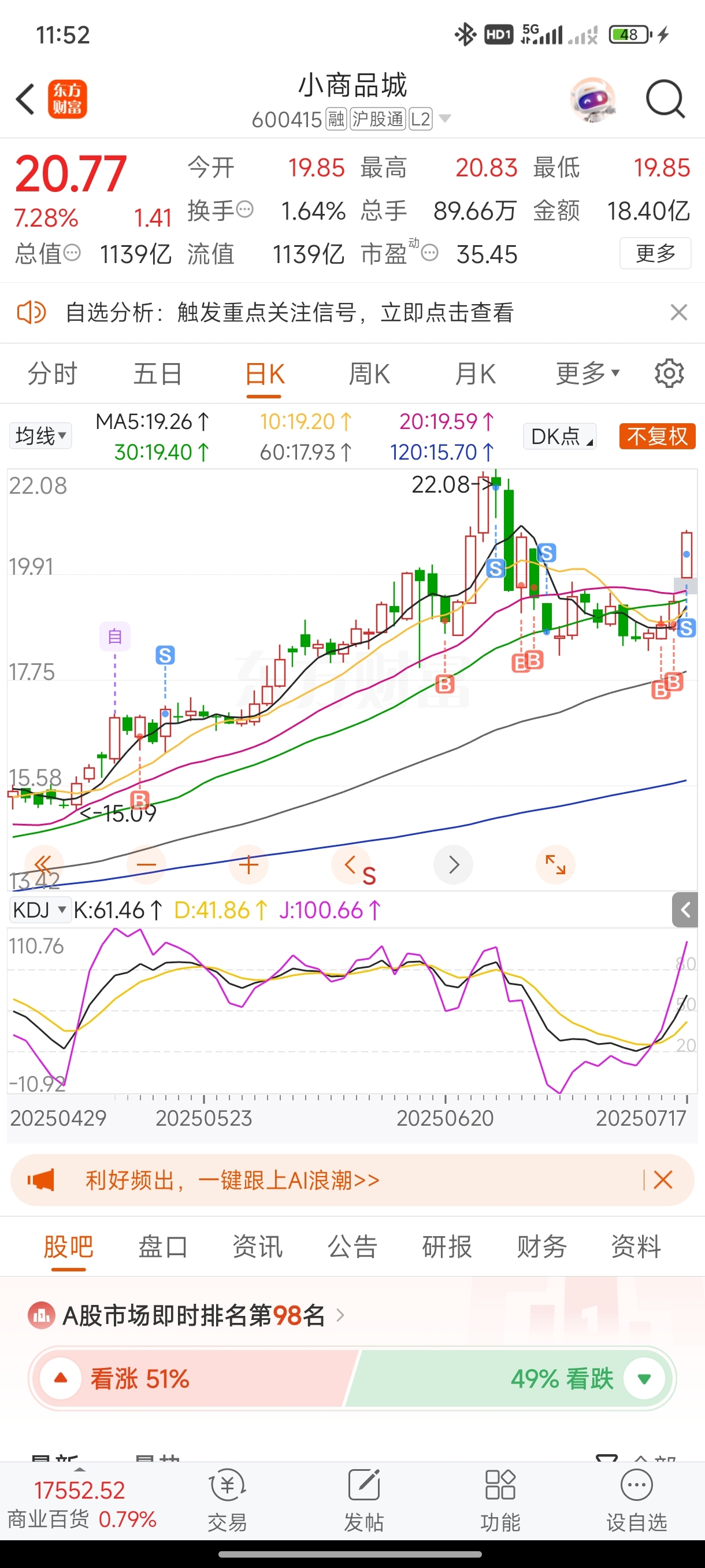Image resolution: width=705 pixels, height=1568 pixels.
Task: Open the L2 level tag
Action: point(420,119)
